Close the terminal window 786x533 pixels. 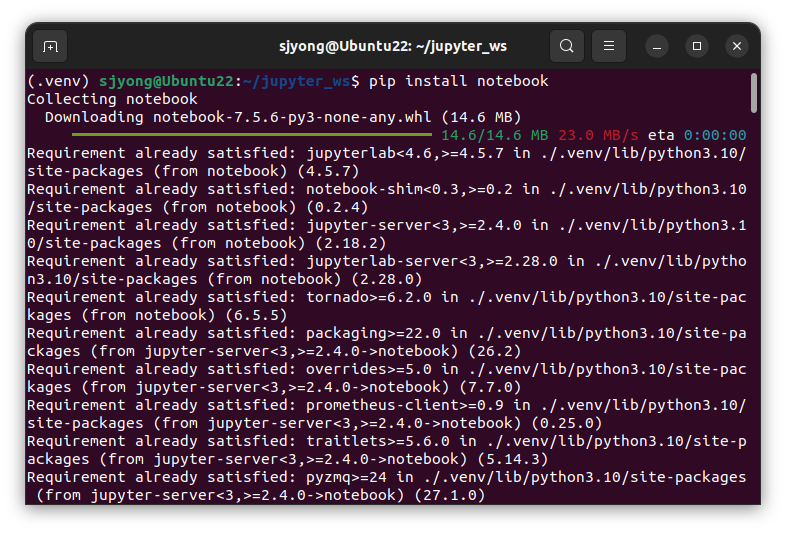click(x=737, y=46)
